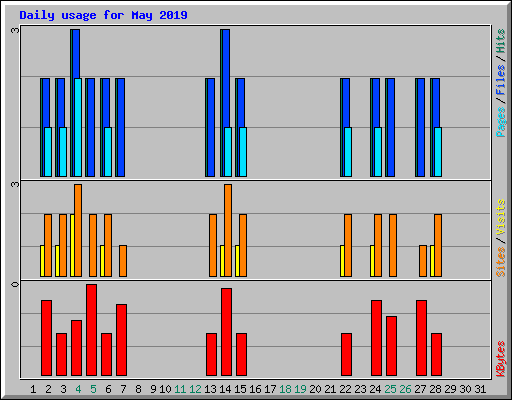Click the yellow Visits bar for day 4
The height and width of the screenshot is (400, 512).
click(x=72, y=245)
